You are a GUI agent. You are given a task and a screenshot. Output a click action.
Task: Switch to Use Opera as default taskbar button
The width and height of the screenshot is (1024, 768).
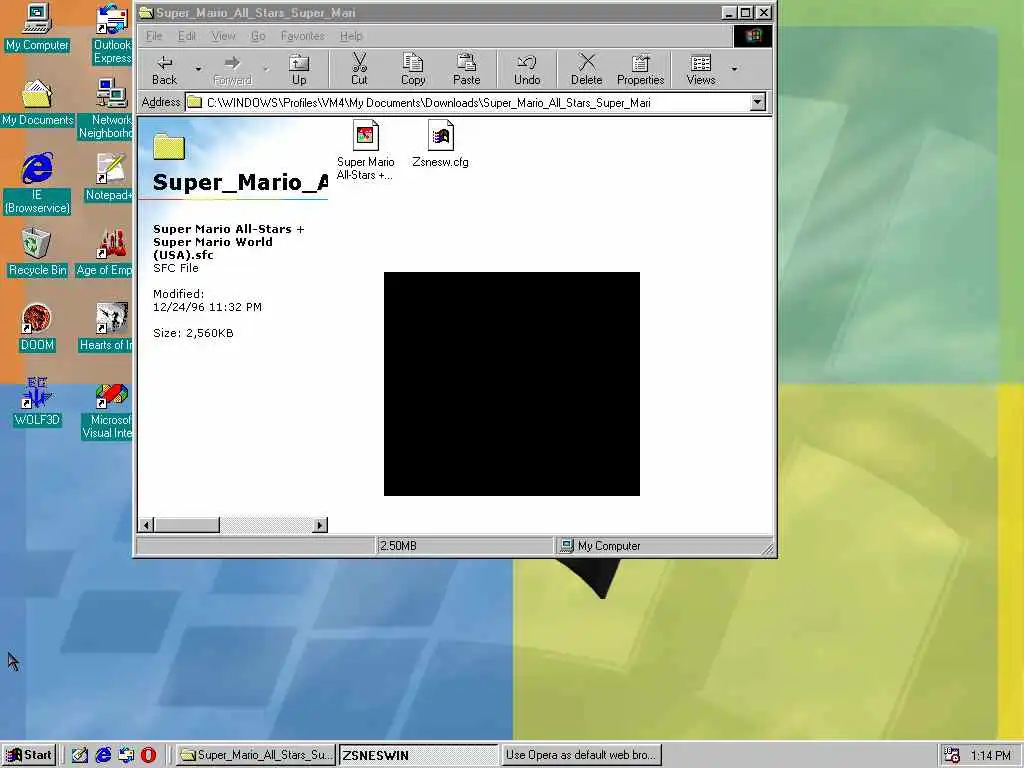click(x=581, y=755)
